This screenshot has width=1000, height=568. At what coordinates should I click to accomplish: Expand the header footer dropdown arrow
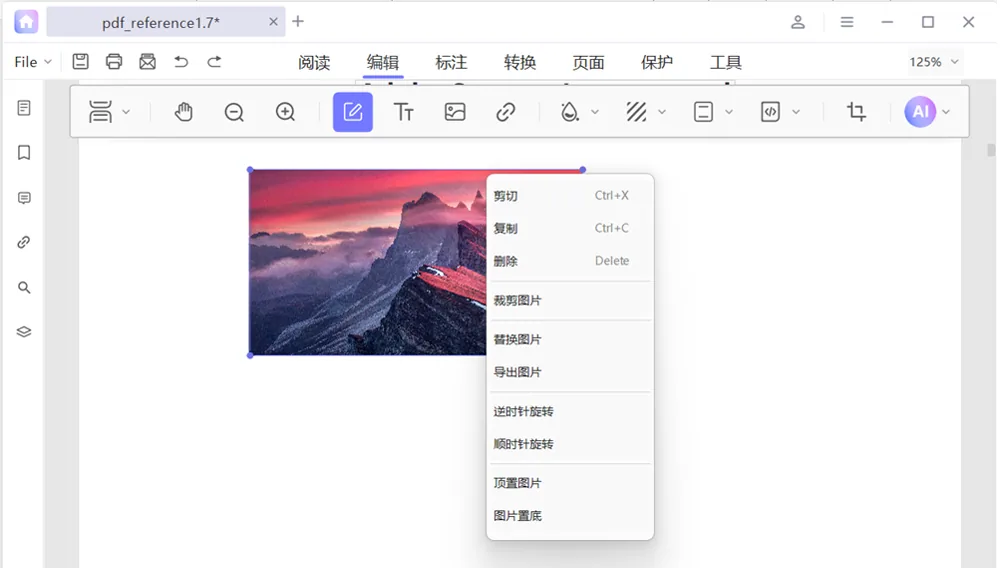[729, 112]
